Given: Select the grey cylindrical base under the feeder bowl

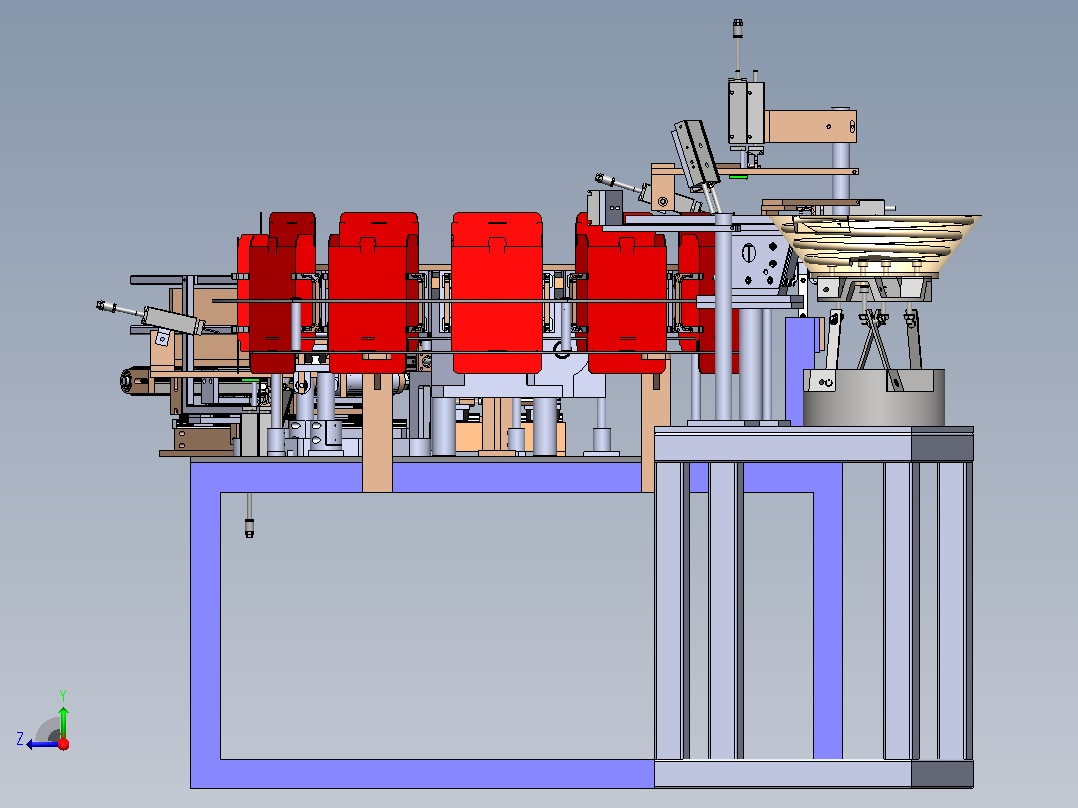Looking at the screenshot, I should tap(874, 397).
